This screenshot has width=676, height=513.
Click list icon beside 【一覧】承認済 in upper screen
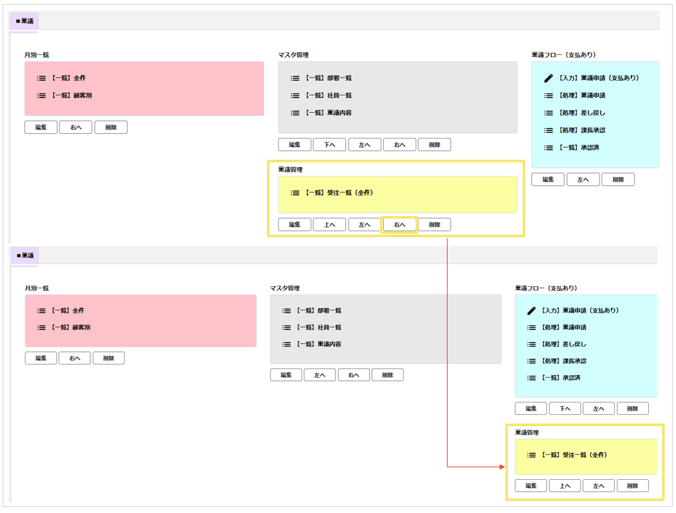coord(548,147)
